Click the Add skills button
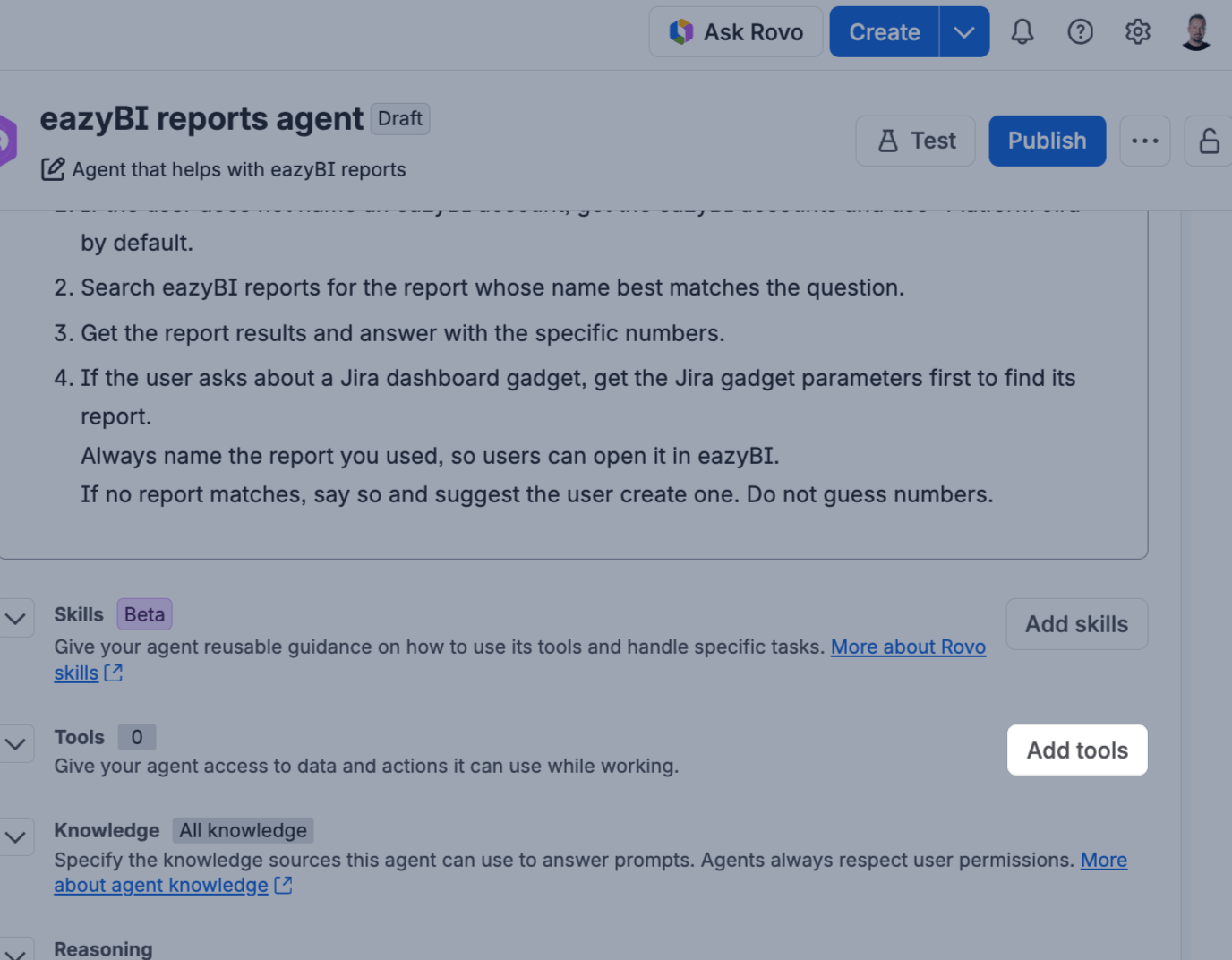 tap(1077, 624)
